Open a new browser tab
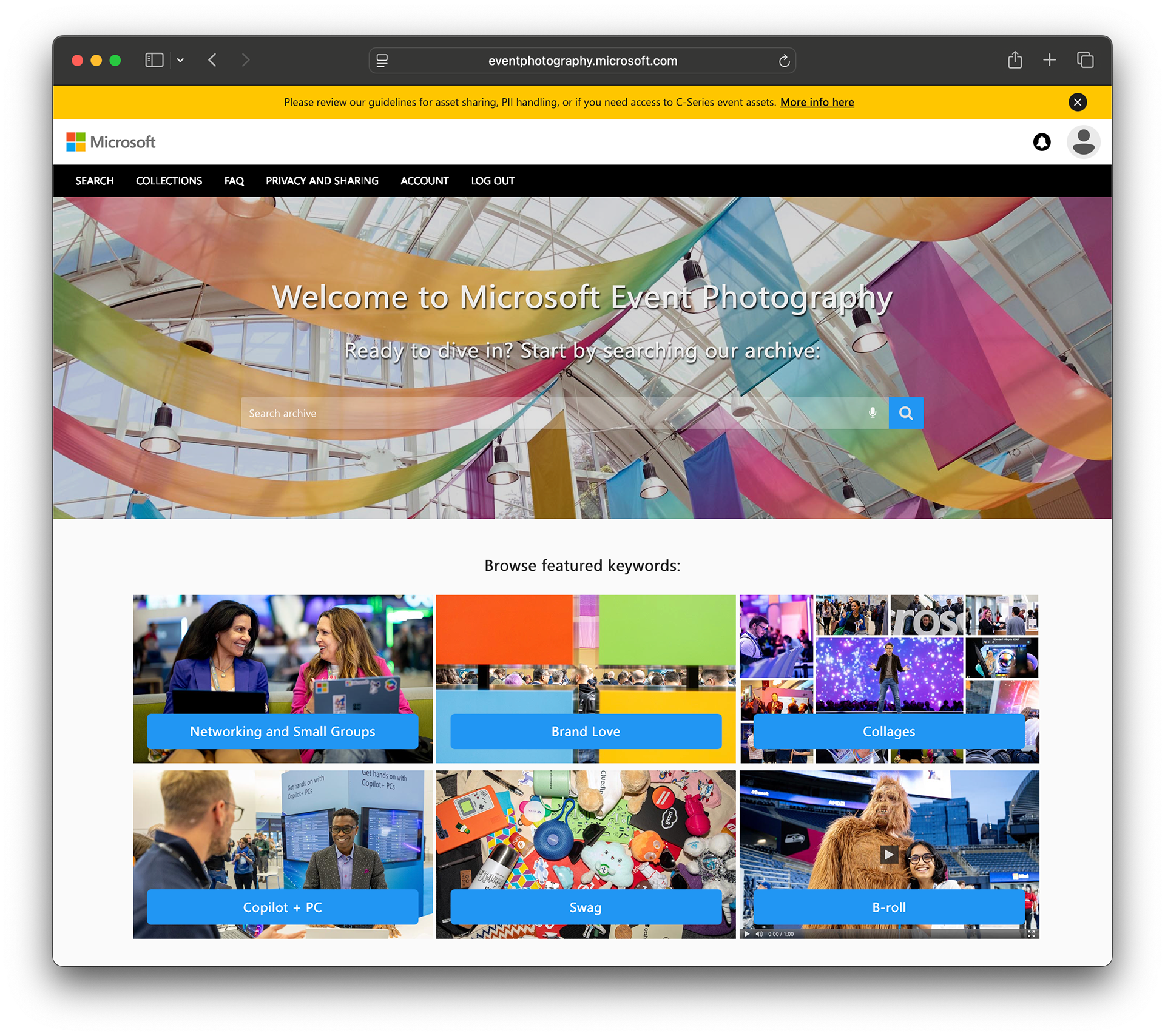 1050,60
